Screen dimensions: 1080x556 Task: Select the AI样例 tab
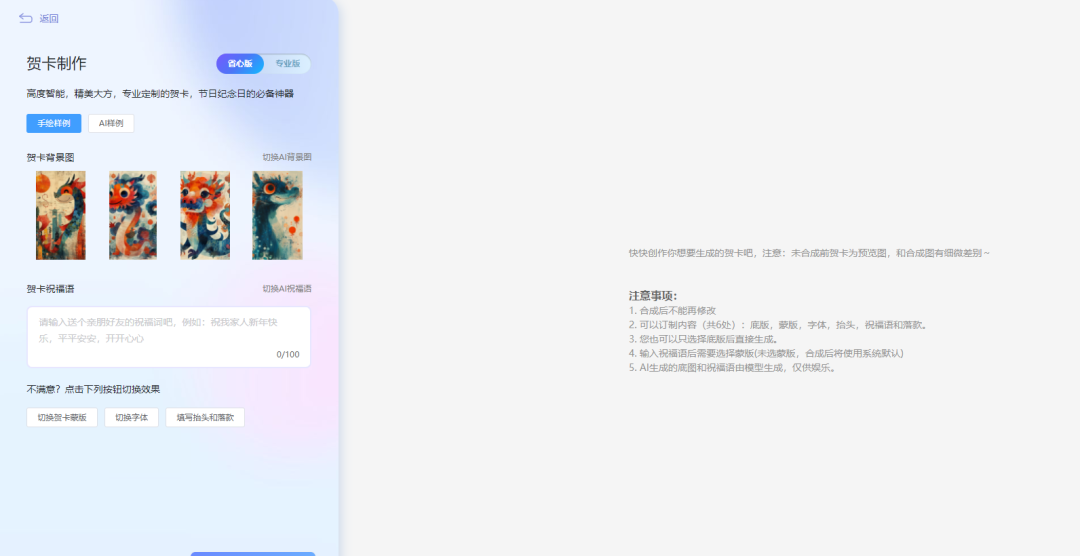coord(111,123)
